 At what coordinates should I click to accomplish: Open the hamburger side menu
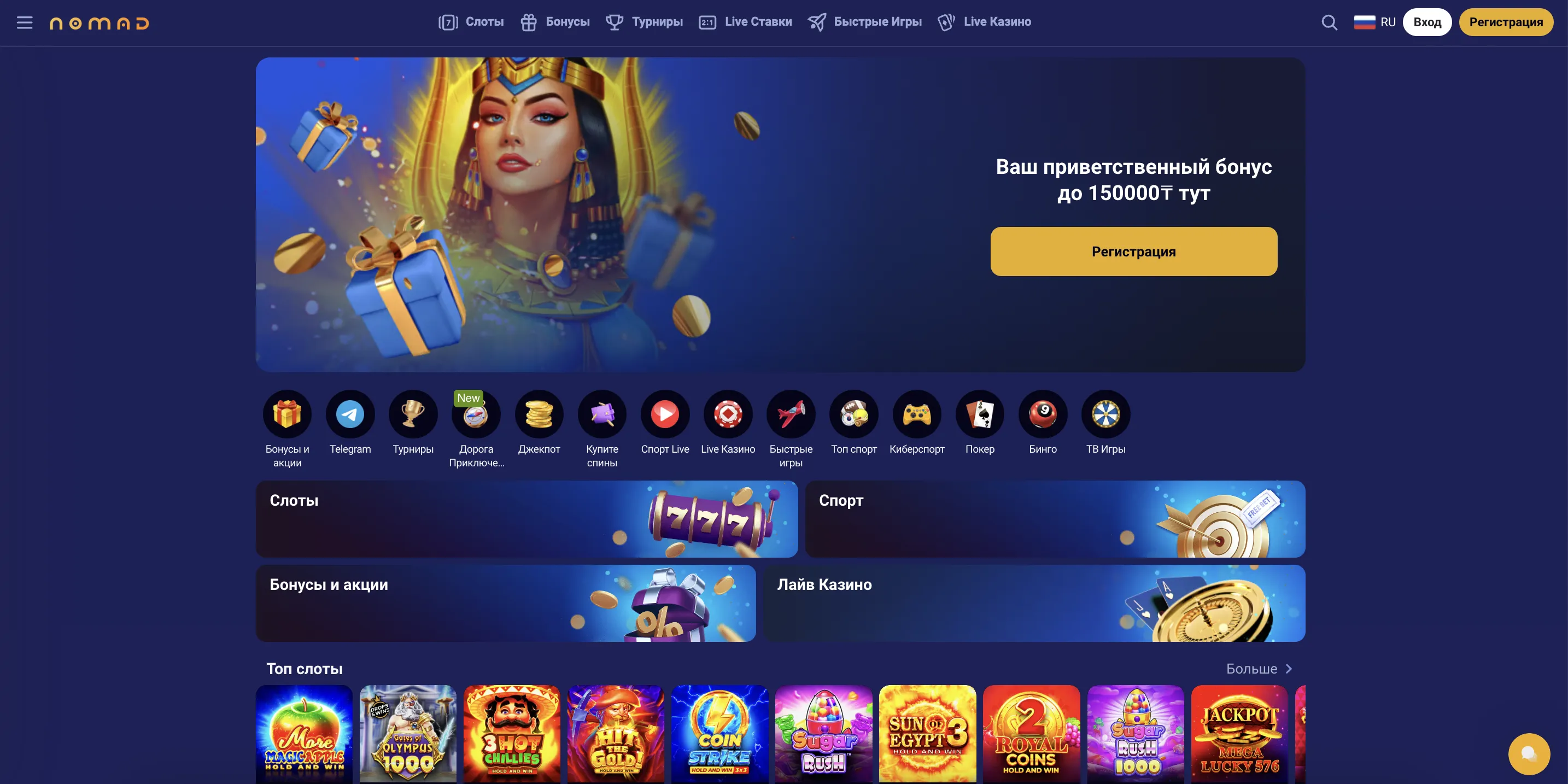click(x=25, y=22)
